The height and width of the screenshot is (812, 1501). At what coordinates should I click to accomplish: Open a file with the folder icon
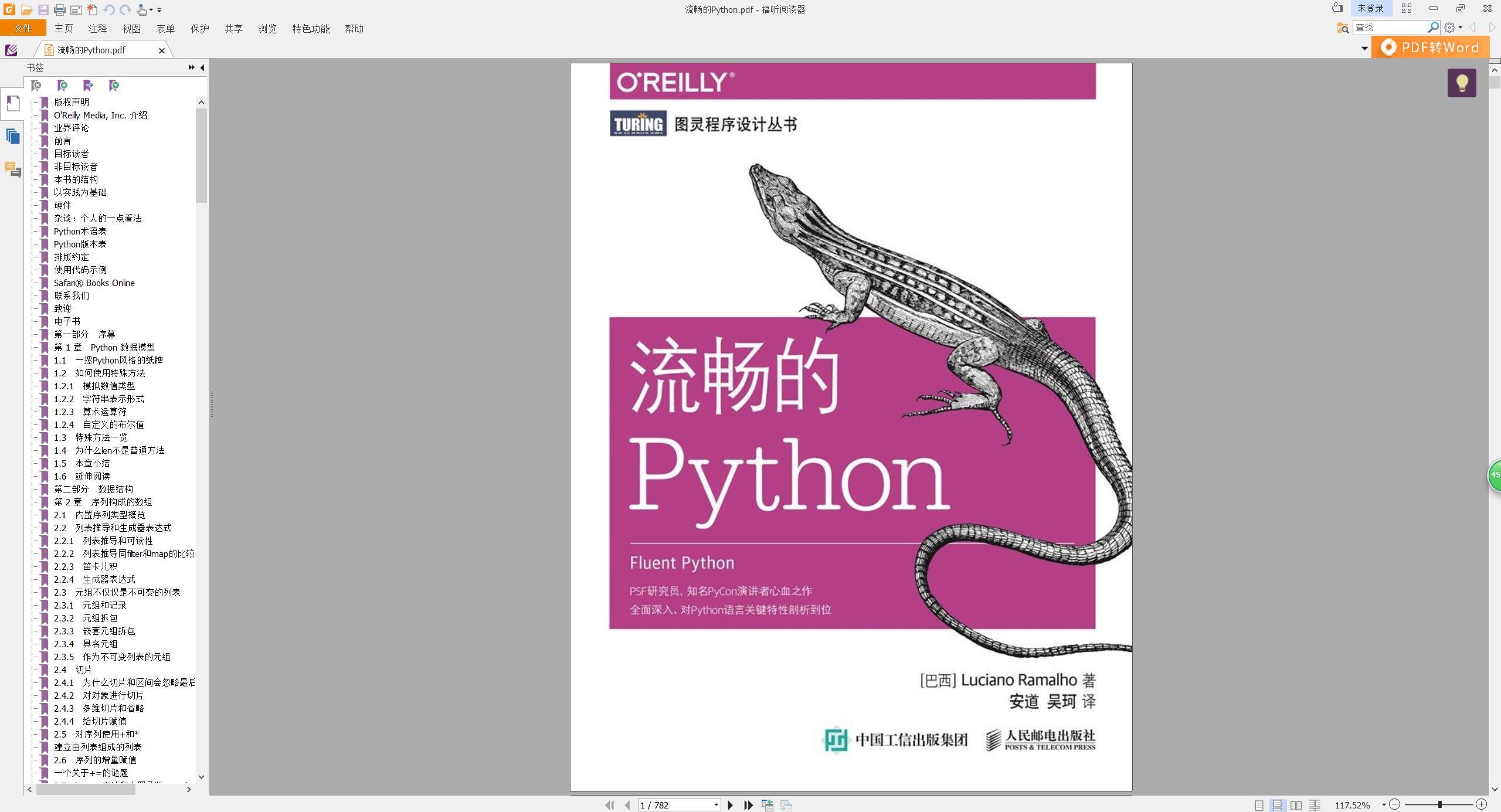point(26,9)
